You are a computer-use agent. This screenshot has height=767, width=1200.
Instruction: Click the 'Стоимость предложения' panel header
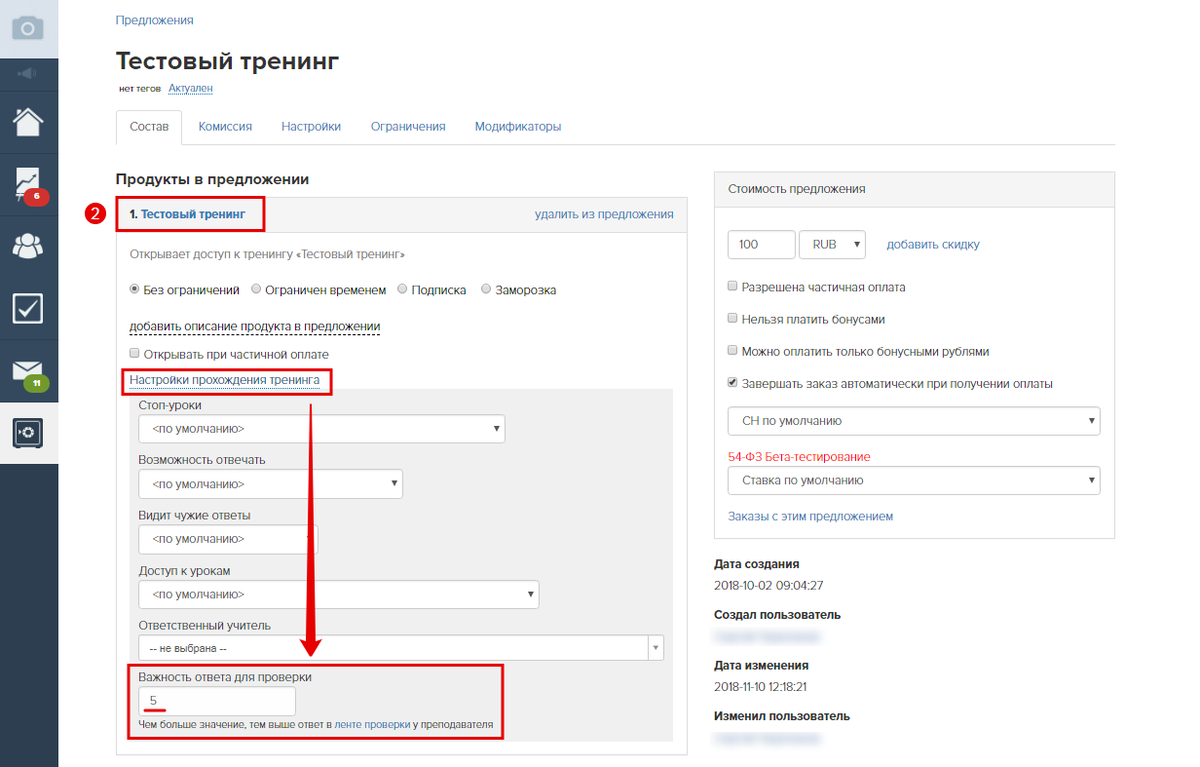(915, 188)
